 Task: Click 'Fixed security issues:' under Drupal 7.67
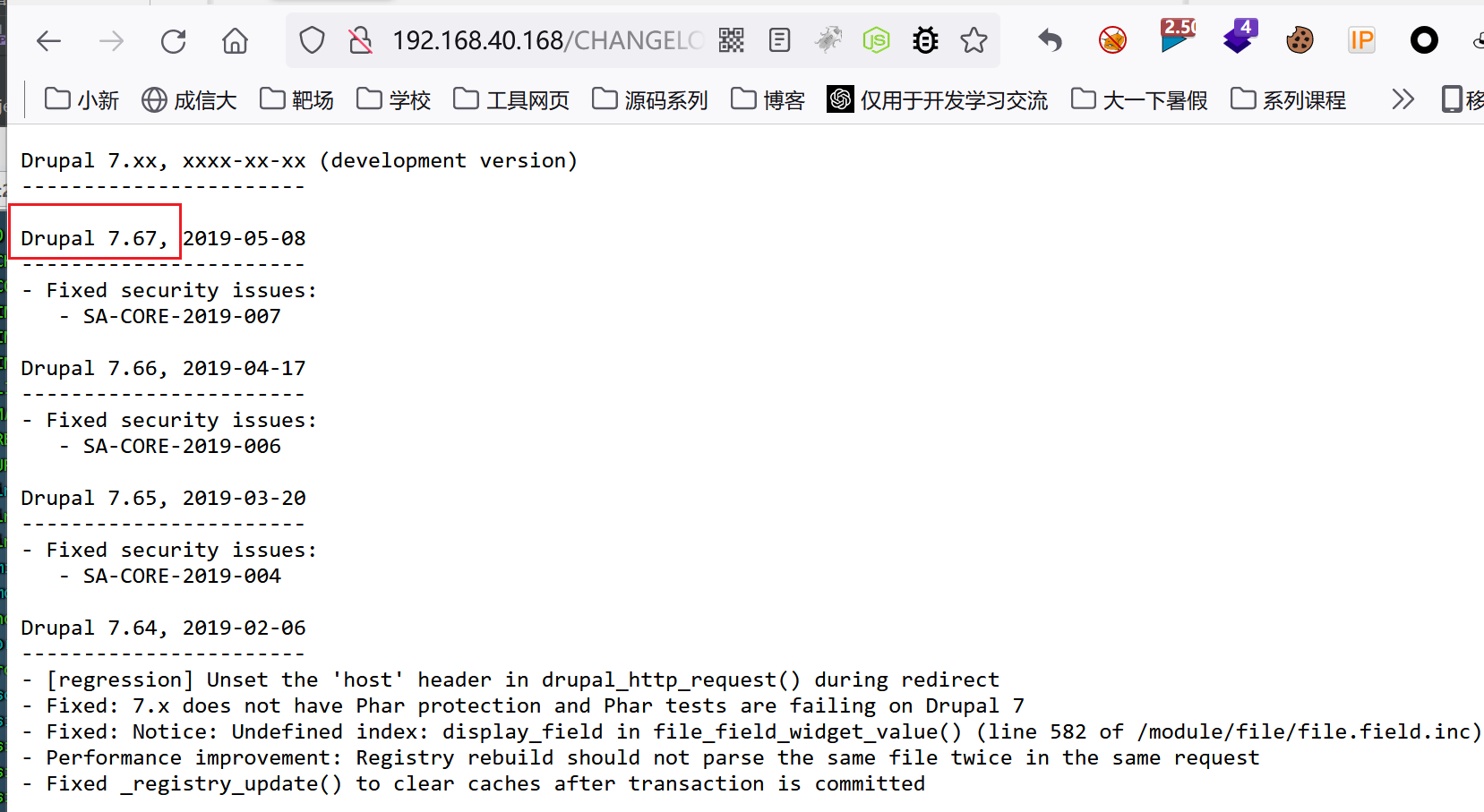182,290
